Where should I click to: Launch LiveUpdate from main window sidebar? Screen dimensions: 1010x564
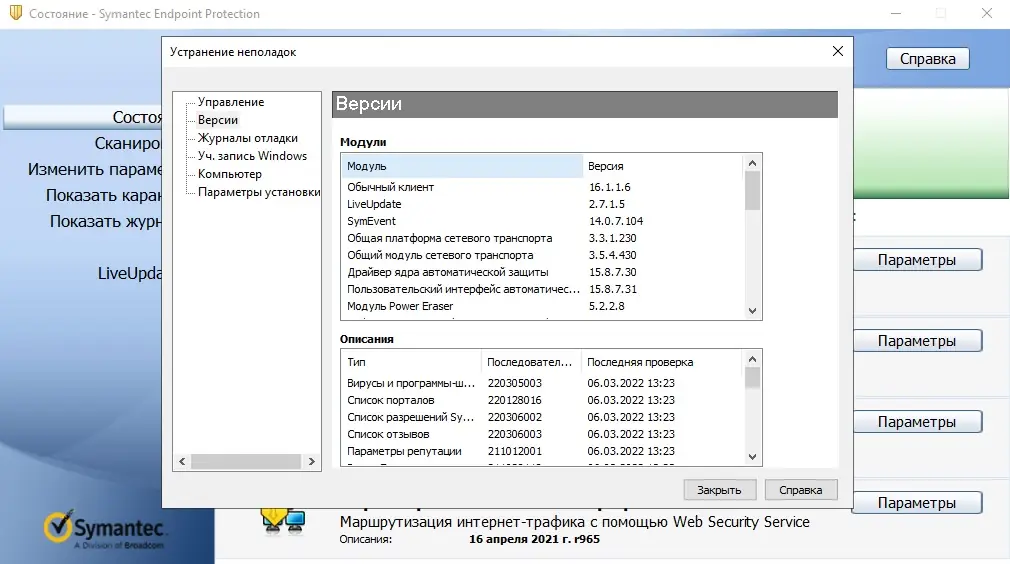click(129, 273)
